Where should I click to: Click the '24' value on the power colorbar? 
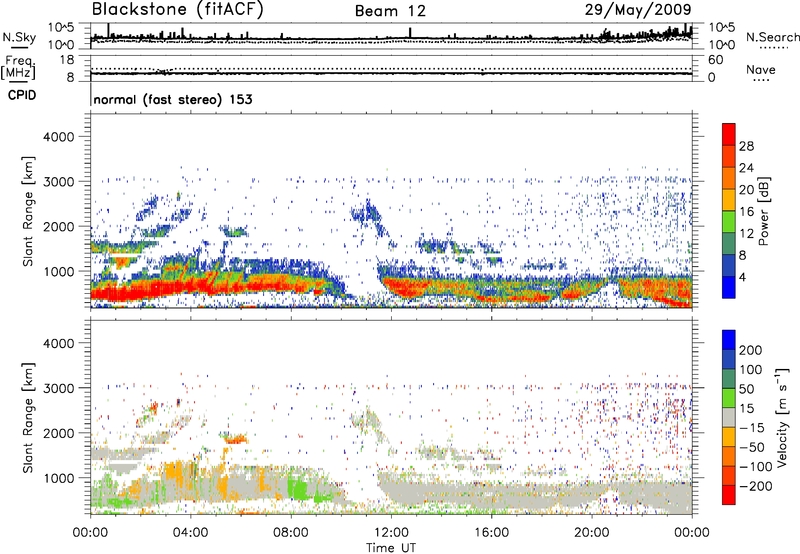[746, 168]
